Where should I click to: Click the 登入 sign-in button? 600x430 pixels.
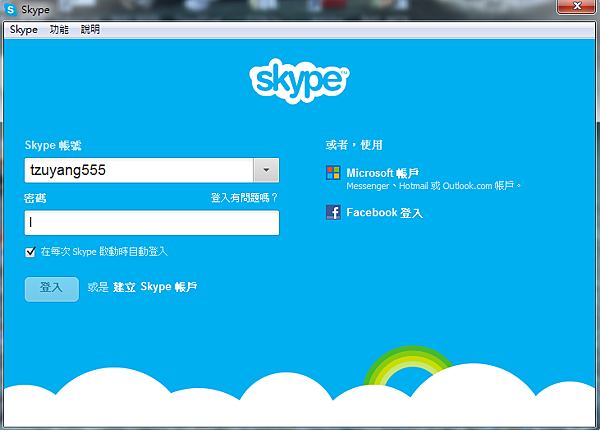pos(52,289)
